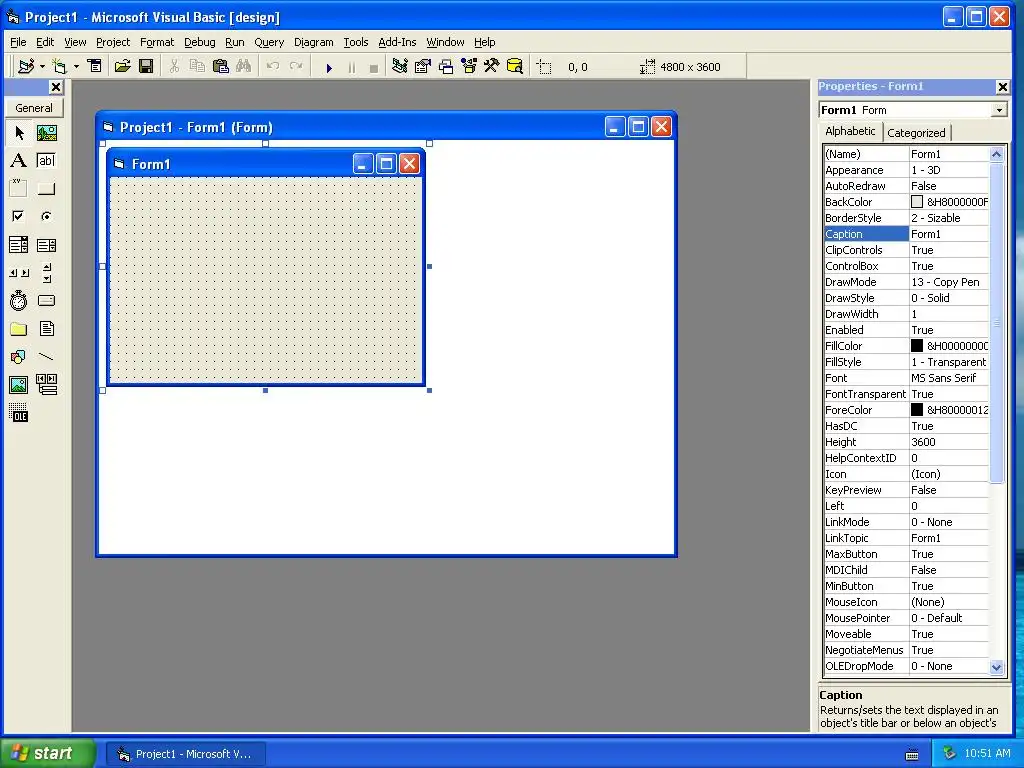
Task: Open the Debug menu
Action: pos(200,42)
